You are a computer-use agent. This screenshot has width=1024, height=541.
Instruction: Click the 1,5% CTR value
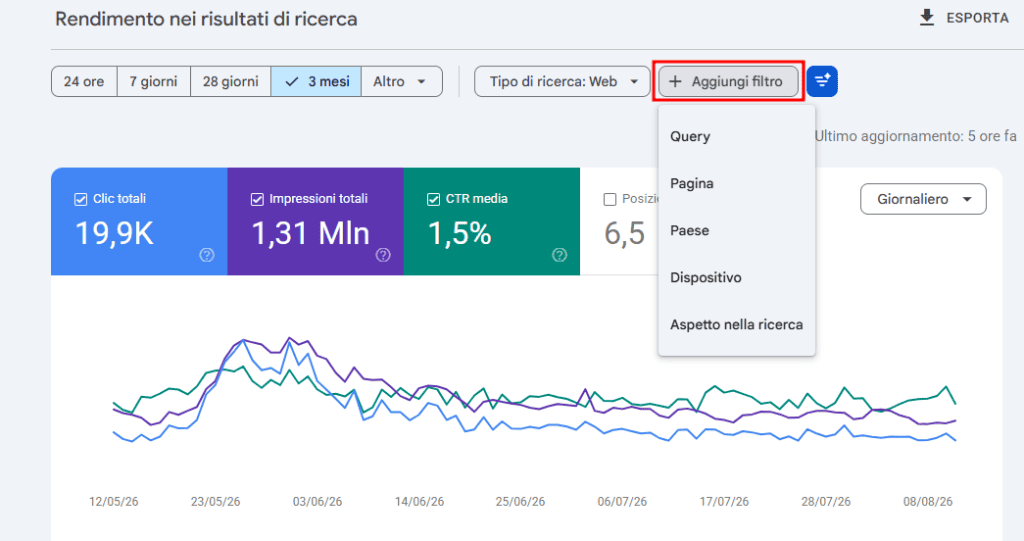tap(460, 233)
